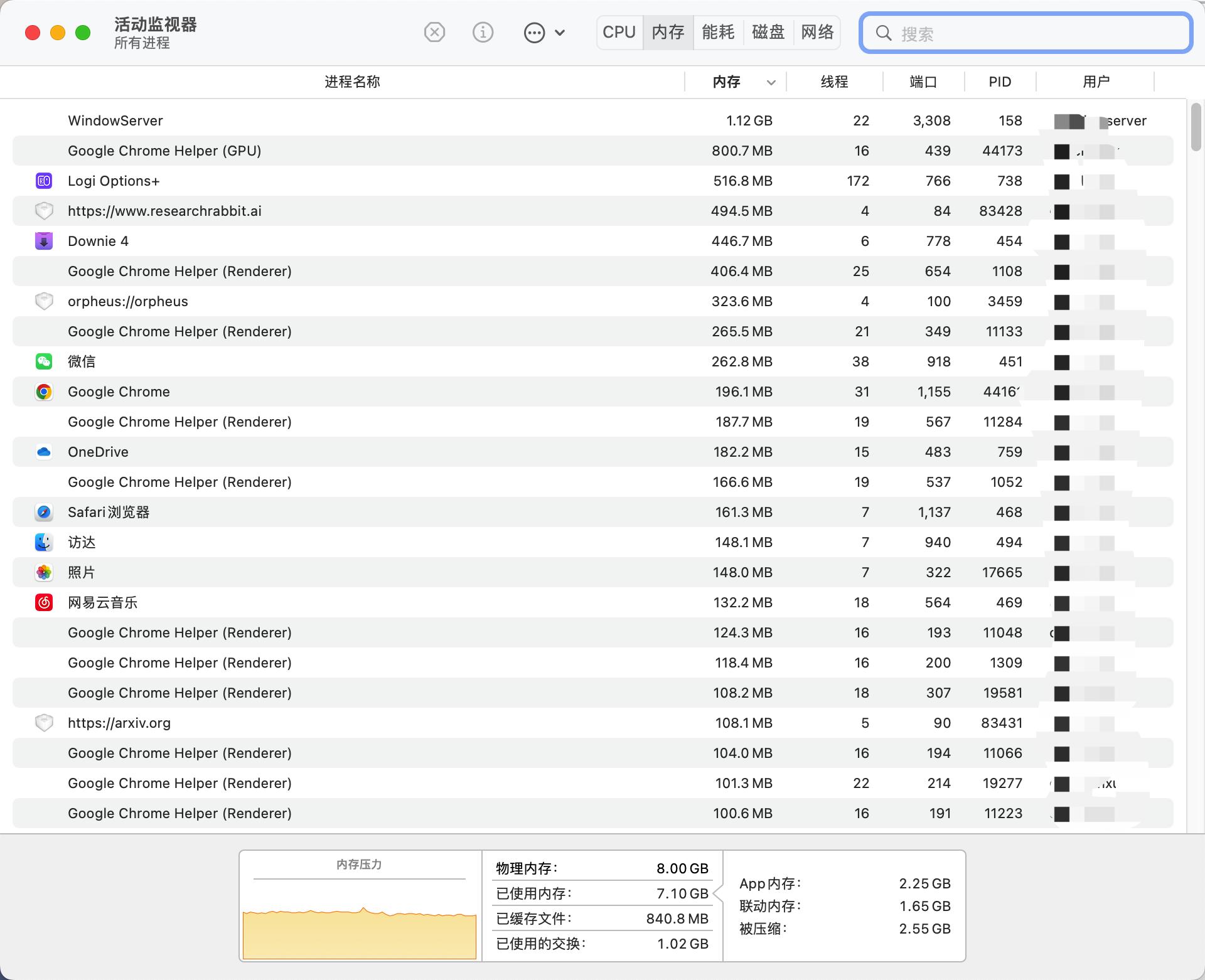This screenshot has width=1205, height=980.
Task: Click the 照片 Photos flower icon
Action: click(44, 572)
